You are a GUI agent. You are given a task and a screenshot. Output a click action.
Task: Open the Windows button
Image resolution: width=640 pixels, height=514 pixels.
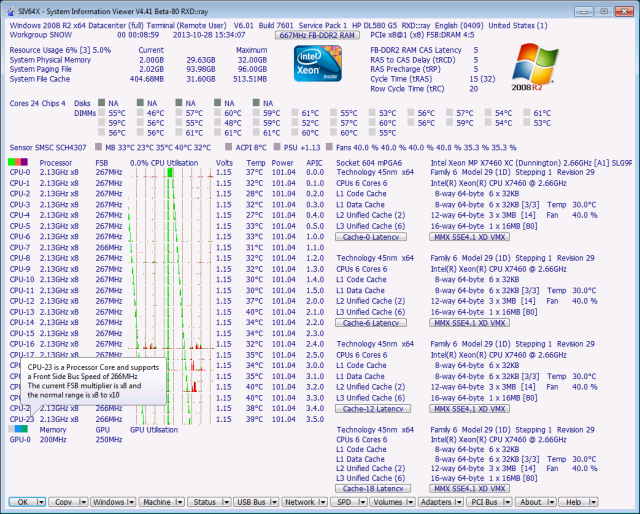tap(109, 502)
